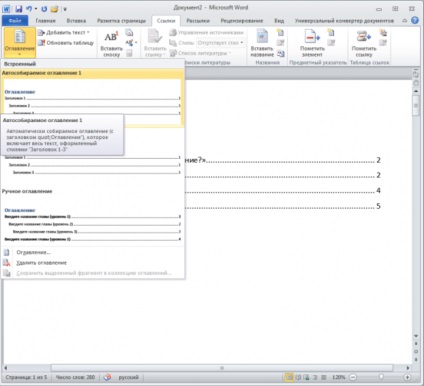Switch to the Вставка tab

point(76,21)
